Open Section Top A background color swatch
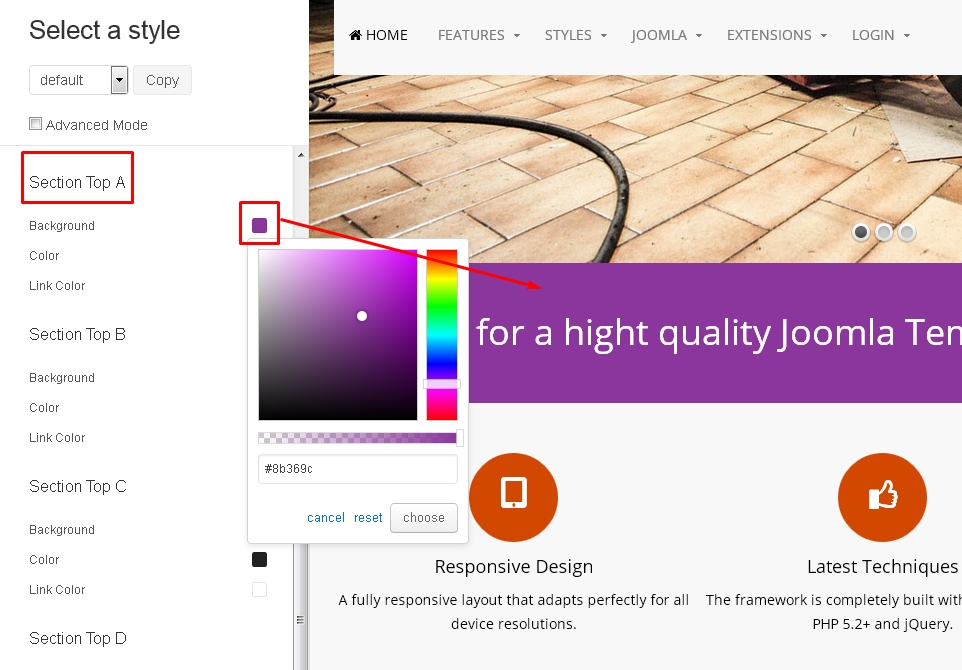This screenshot has width=962, height=670. [x=260, y=225]
